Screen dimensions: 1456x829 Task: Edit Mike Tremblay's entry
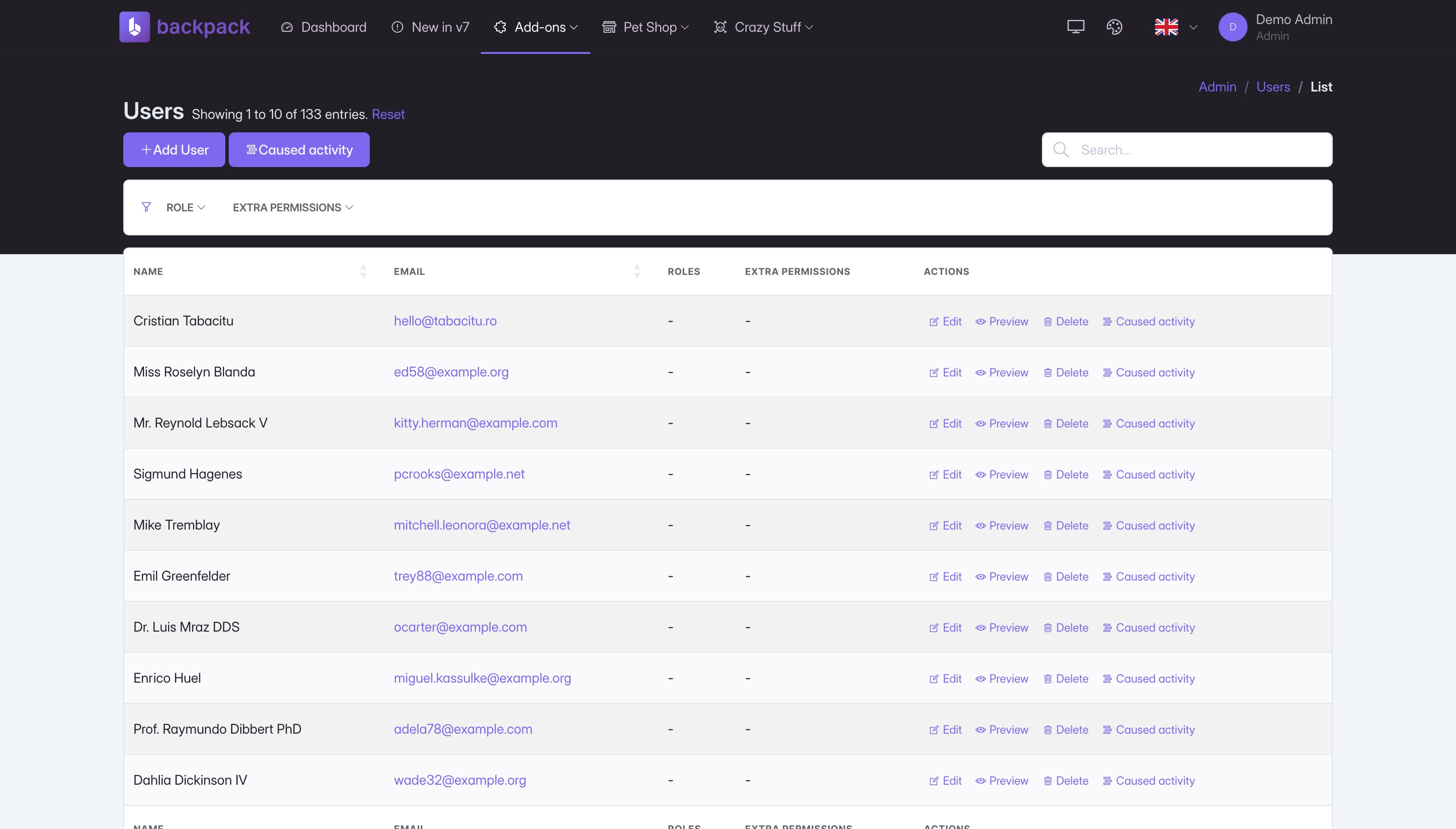point(945,526)
